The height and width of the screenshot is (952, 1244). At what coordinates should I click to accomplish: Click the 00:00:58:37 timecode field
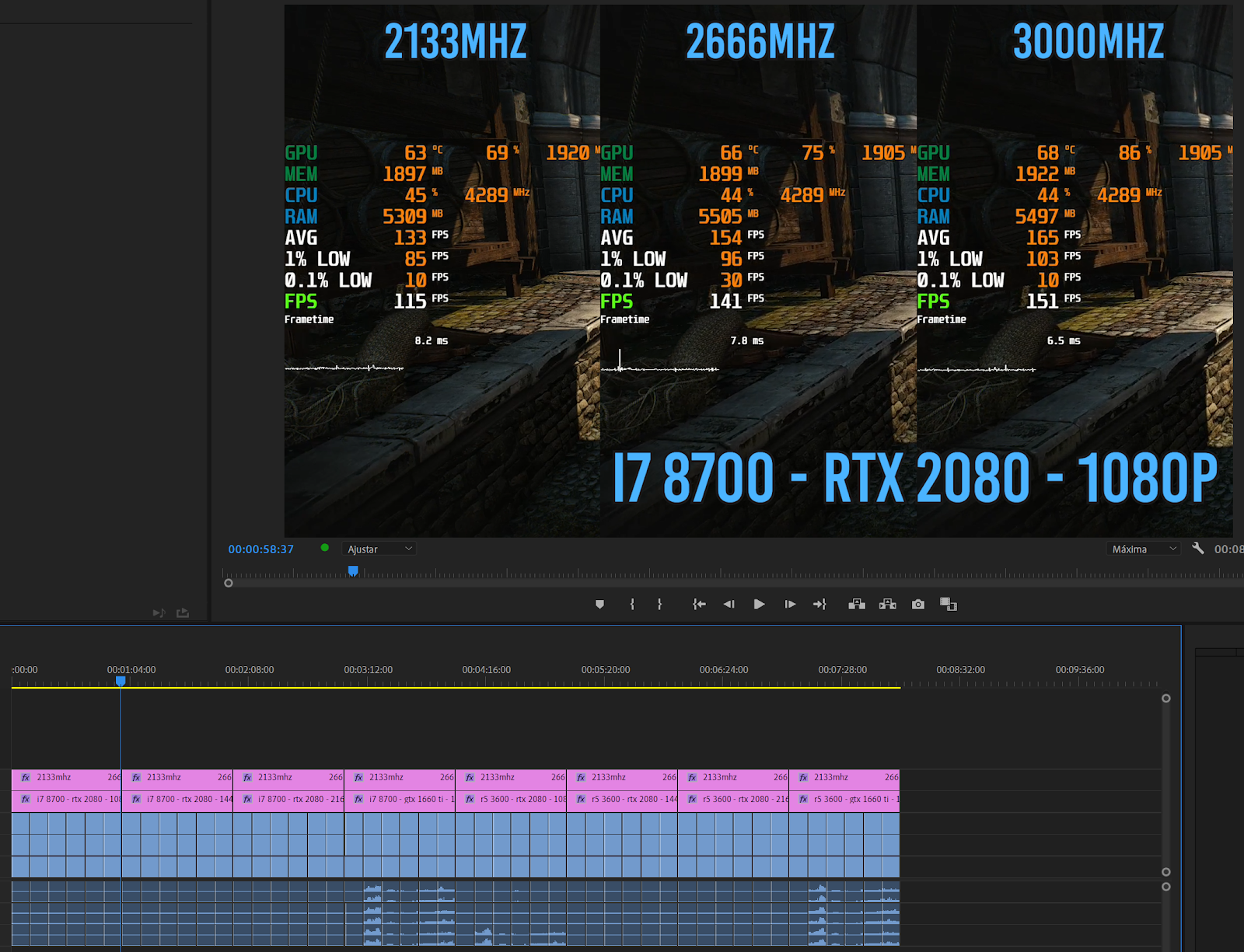pos(260,549)
